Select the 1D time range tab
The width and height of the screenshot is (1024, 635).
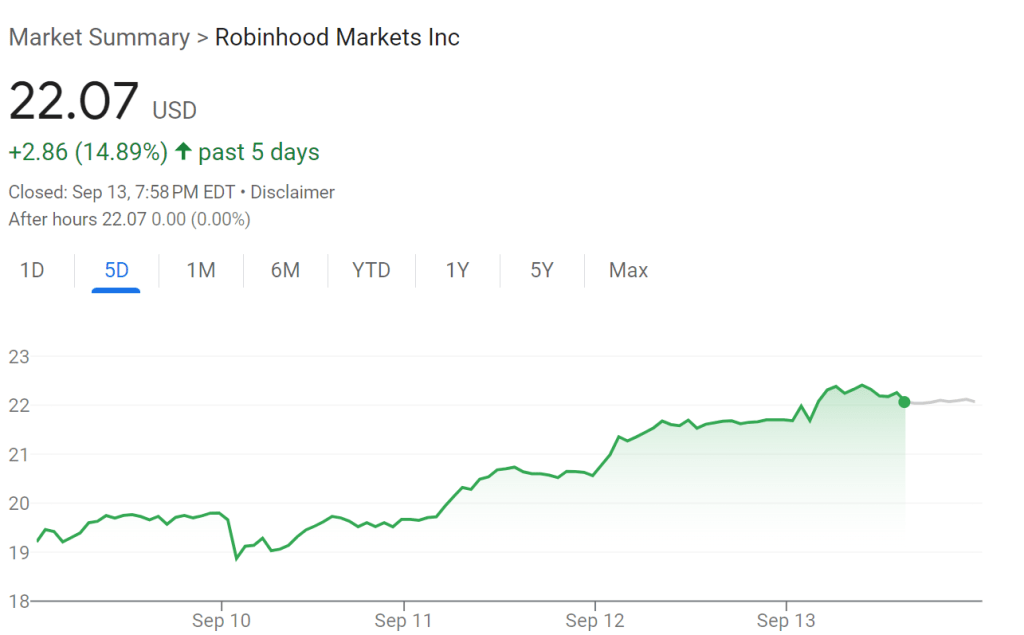tap(32, 270)
